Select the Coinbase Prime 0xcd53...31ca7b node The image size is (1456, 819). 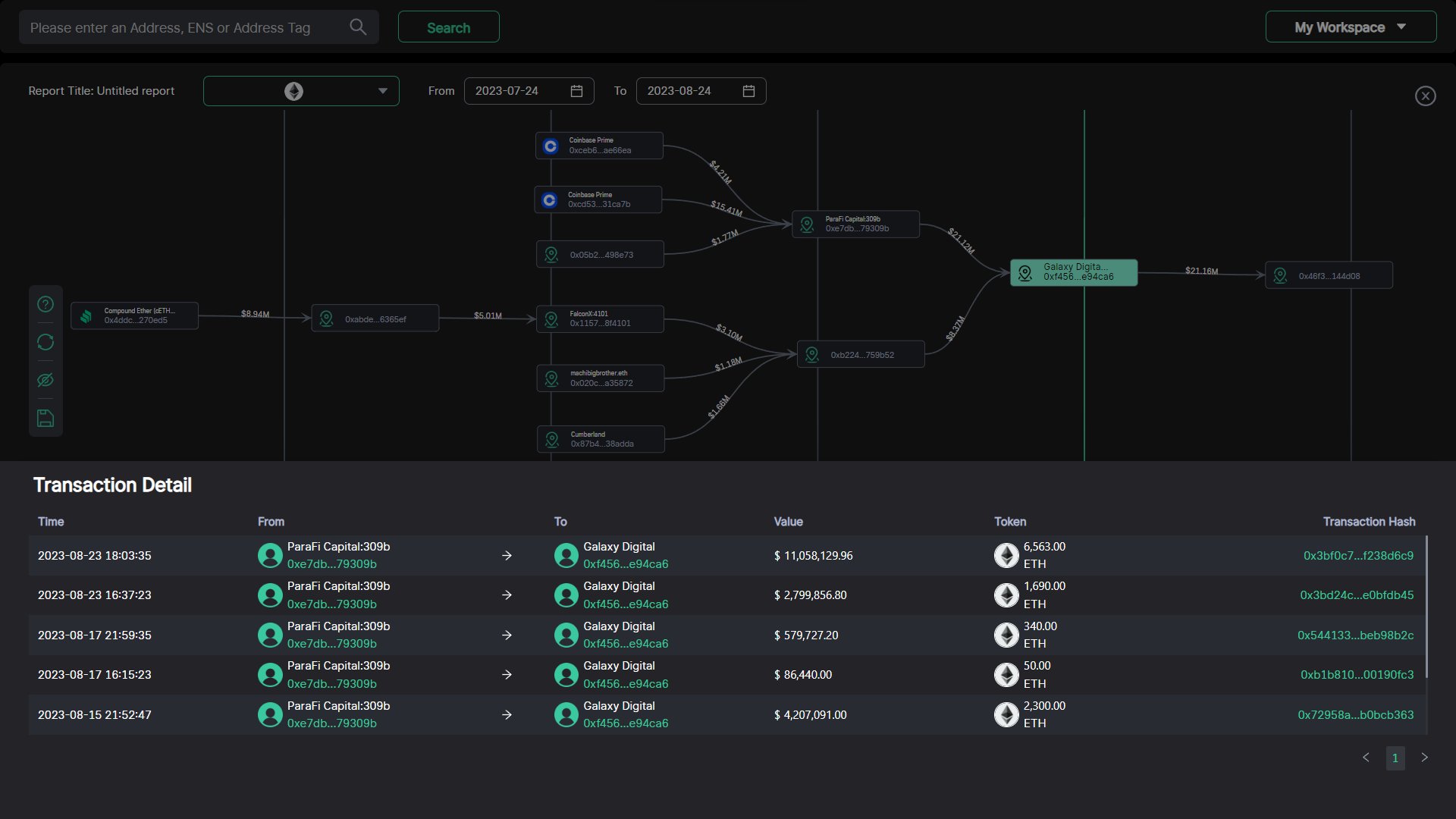click(598, 199)
